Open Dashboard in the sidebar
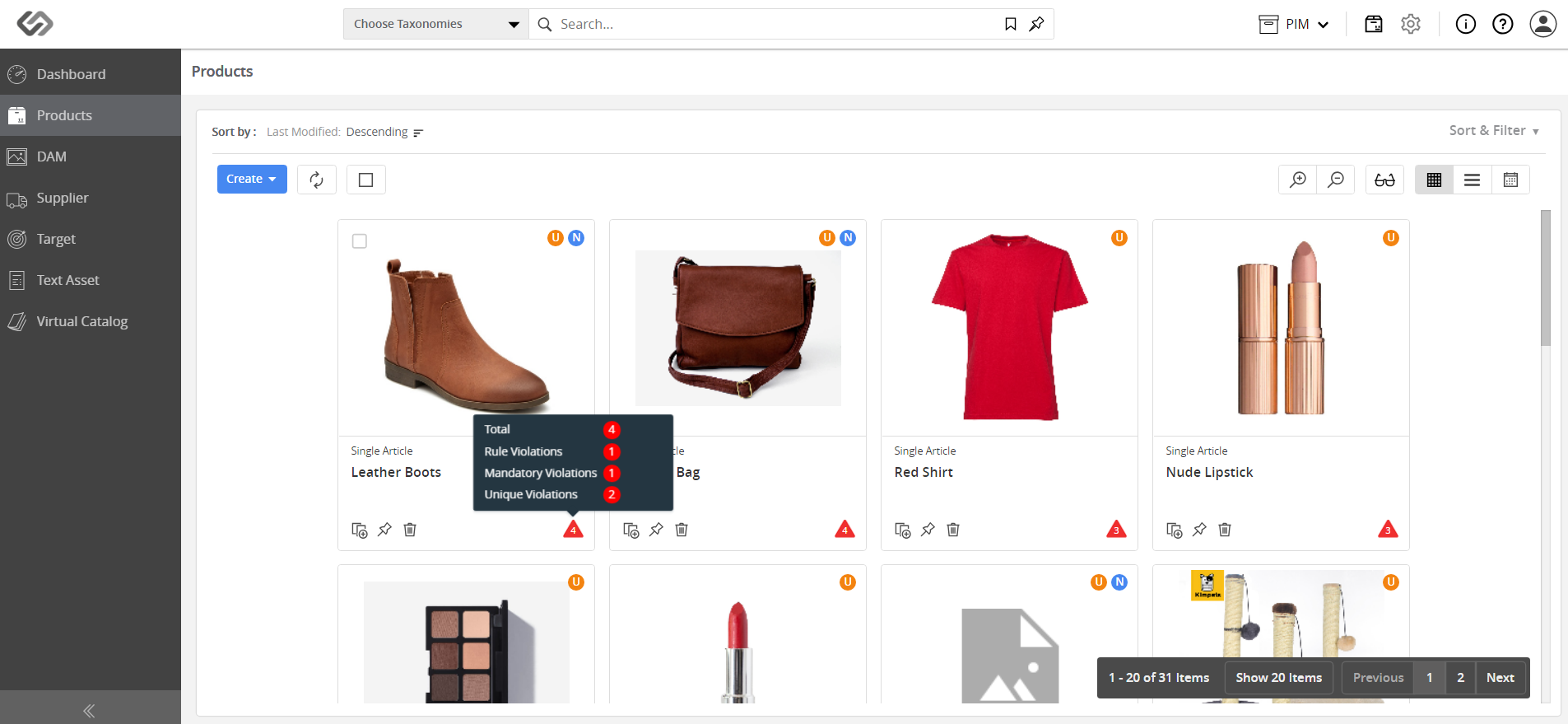The height and width of the screenshot is (724, 1568). pos(91,74)
